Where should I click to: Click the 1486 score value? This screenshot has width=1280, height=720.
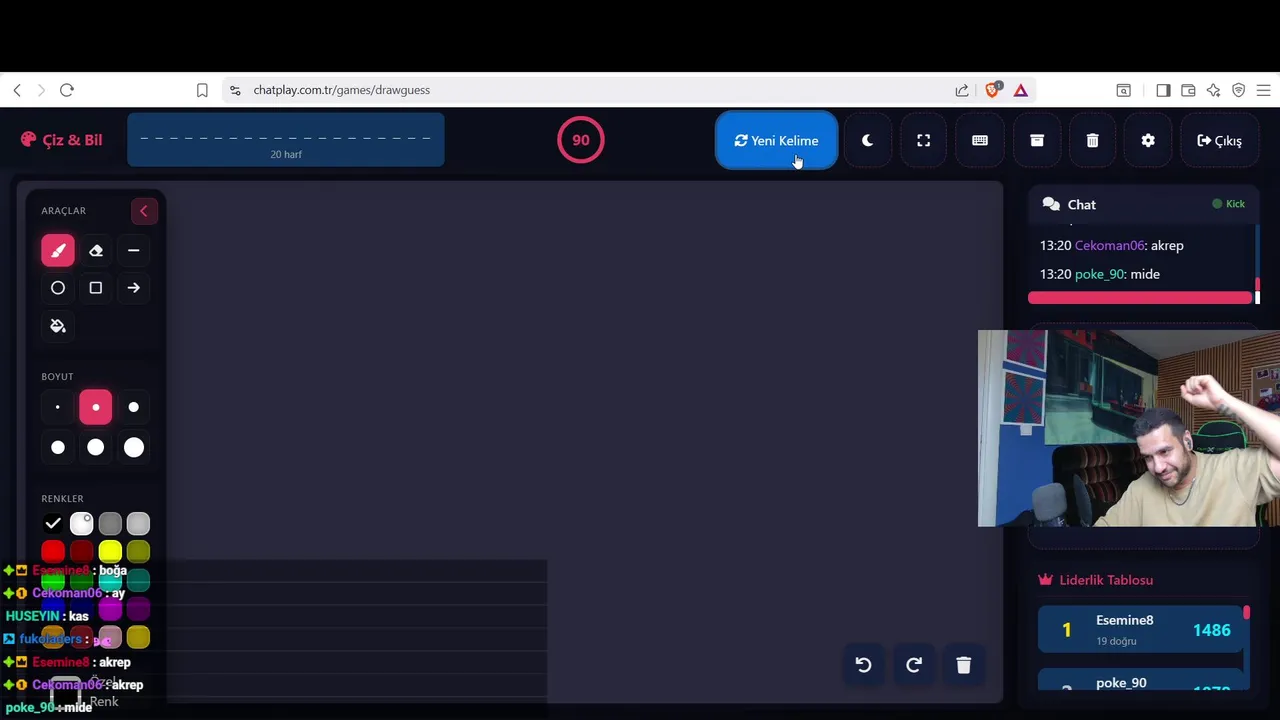[x=1212, y=630]
